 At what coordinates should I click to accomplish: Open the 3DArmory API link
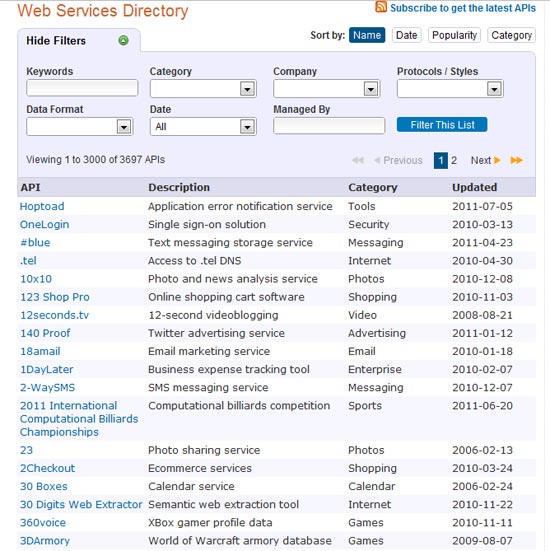click(x=45, y=541)
